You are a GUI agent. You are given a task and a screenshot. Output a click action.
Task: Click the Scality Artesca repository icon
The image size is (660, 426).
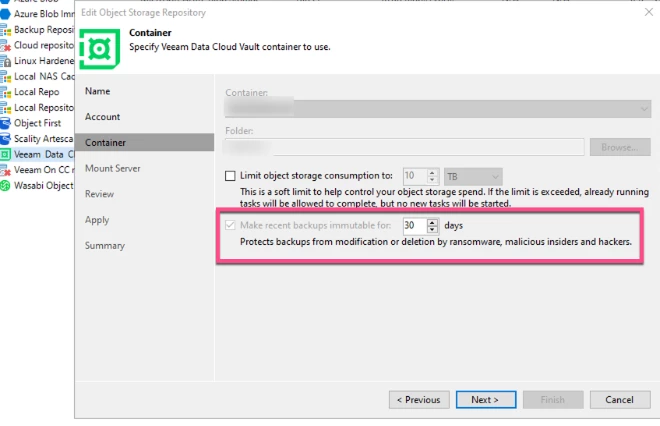5,139
